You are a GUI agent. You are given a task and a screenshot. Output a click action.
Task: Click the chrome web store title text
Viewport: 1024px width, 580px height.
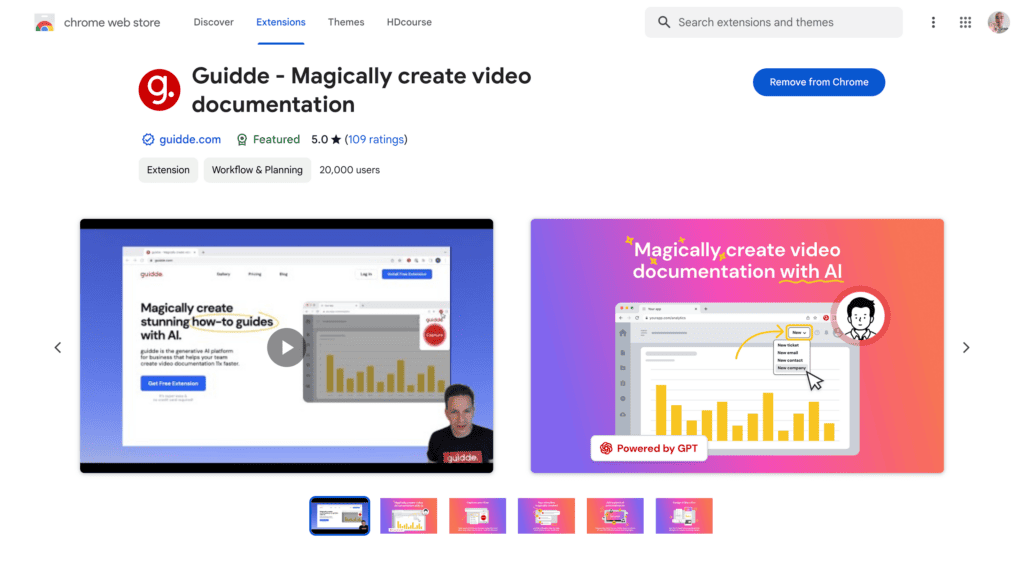click(112, 22)
